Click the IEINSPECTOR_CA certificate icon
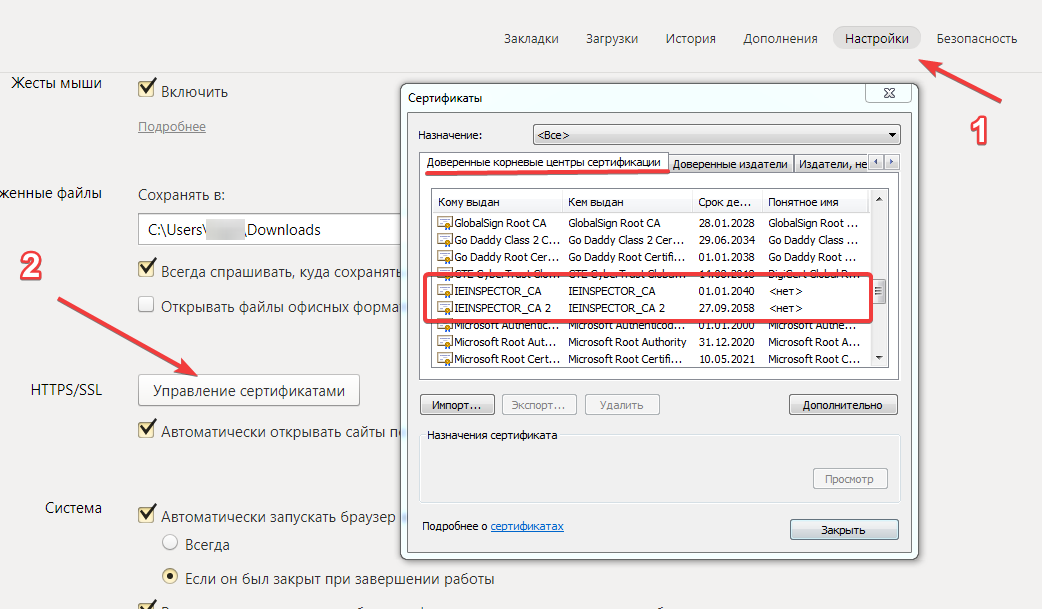The image size is (1042, 609). [x=445, y=291]
